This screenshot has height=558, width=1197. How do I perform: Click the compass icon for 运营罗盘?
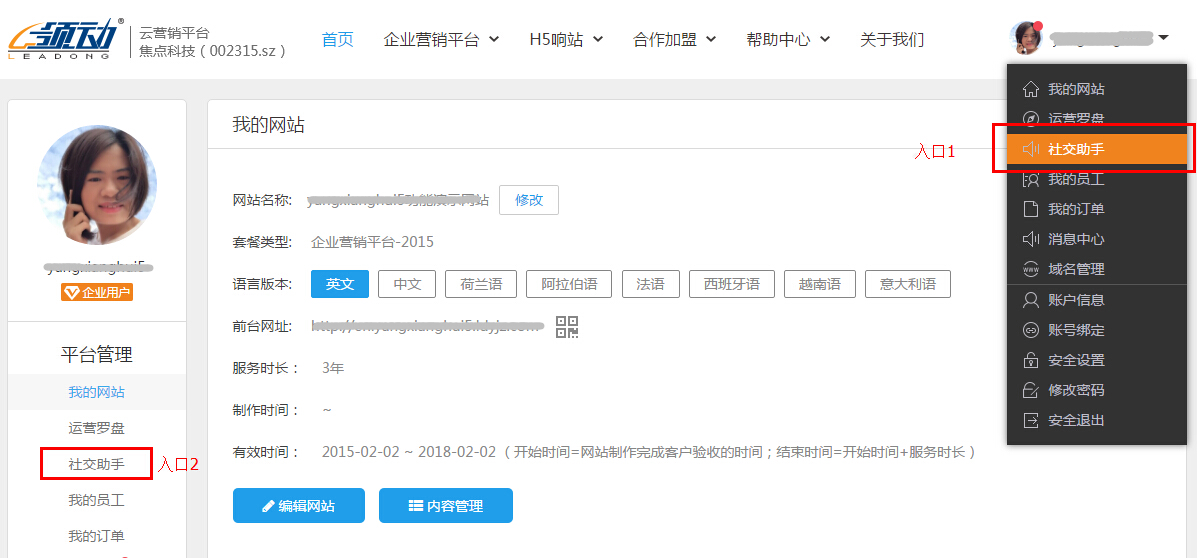coord(1031,119)
